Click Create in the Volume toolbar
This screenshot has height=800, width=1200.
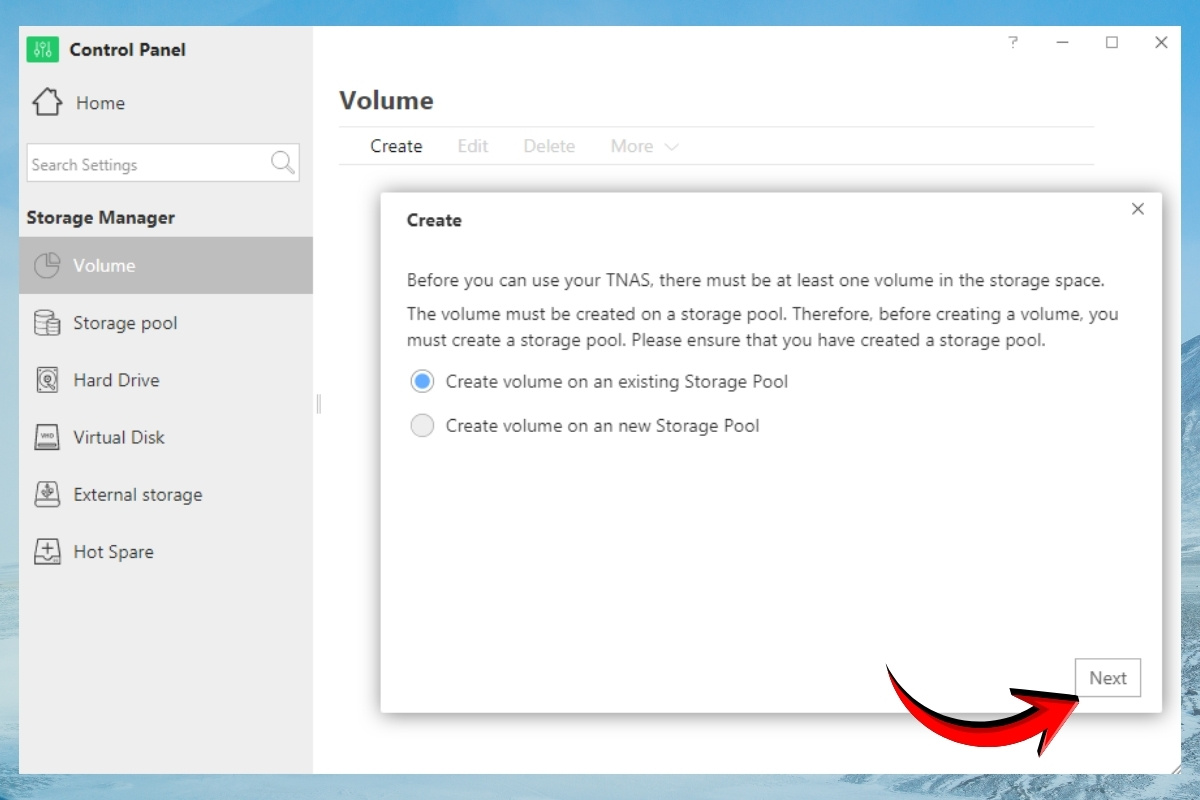pyautogui.click(x=396, y=146)
